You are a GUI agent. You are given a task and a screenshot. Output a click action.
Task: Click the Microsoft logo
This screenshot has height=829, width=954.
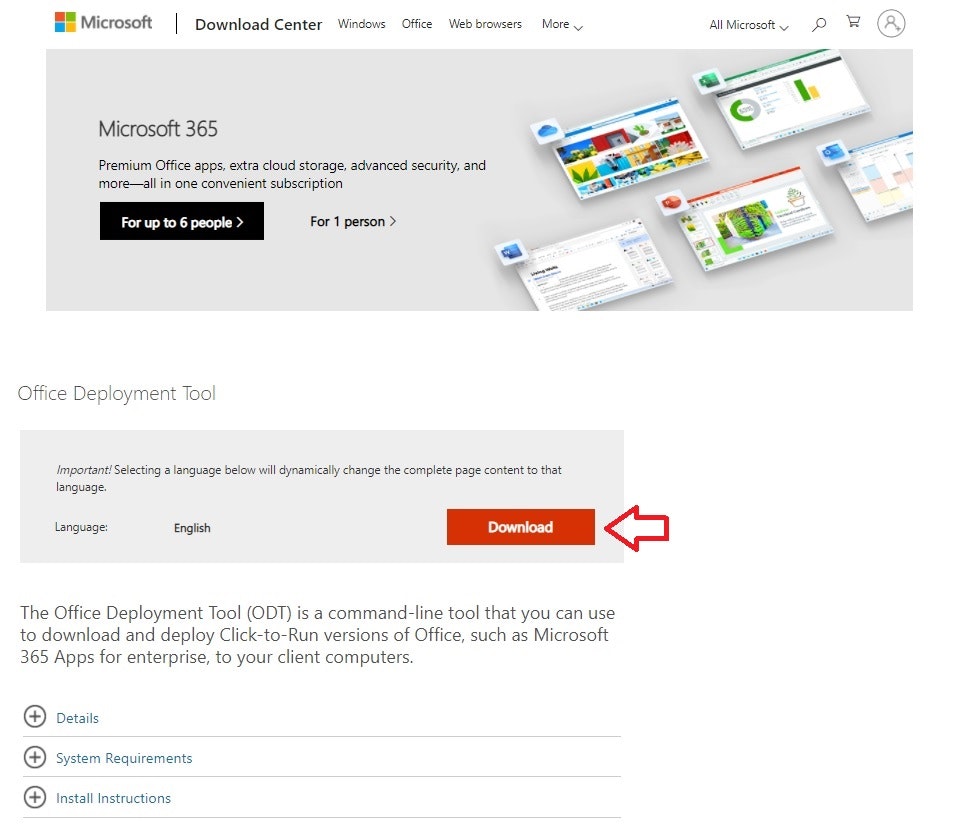click(103, 23)
